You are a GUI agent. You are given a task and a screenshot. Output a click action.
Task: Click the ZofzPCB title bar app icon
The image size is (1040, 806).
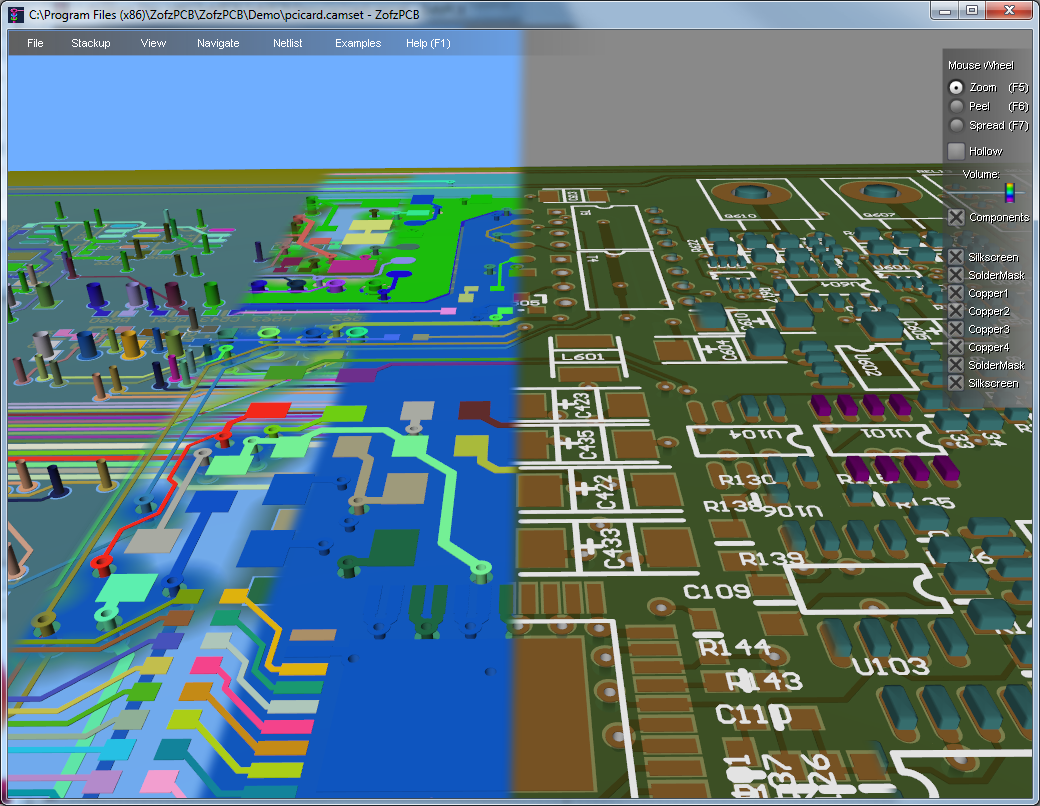15,15
